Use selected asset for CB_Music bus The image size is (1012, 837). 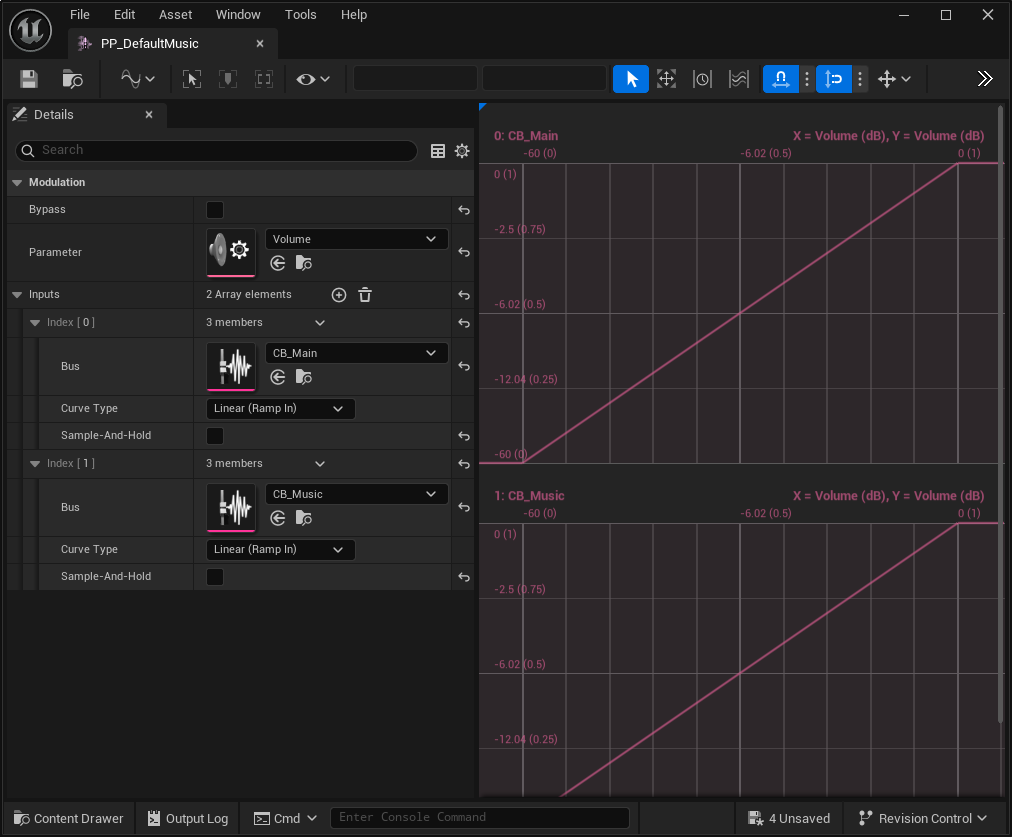coord(278,518)
